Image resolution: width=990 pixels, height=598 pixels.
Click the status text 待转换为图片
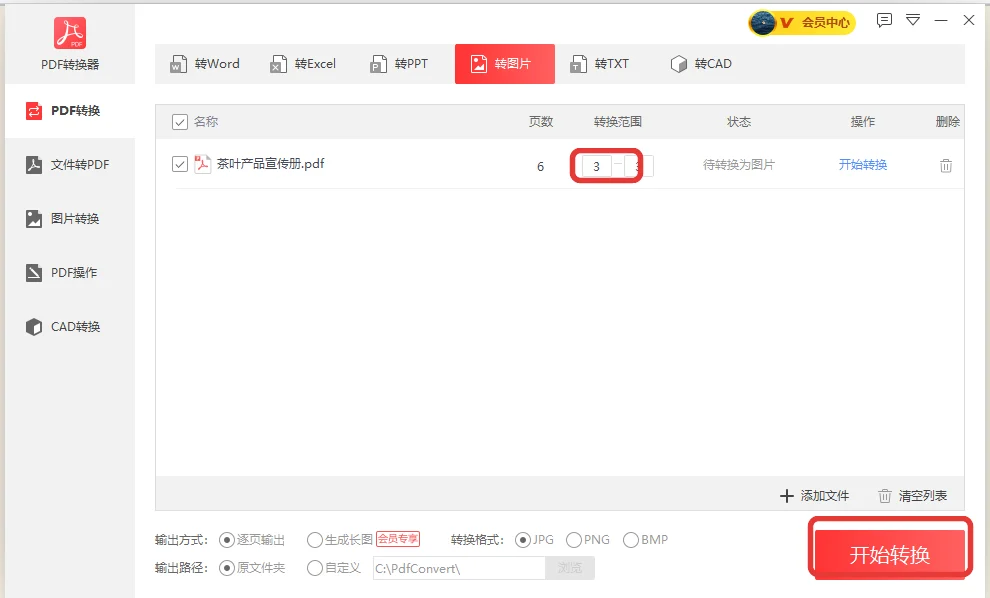pyautogui.click(x=739, y=165)
